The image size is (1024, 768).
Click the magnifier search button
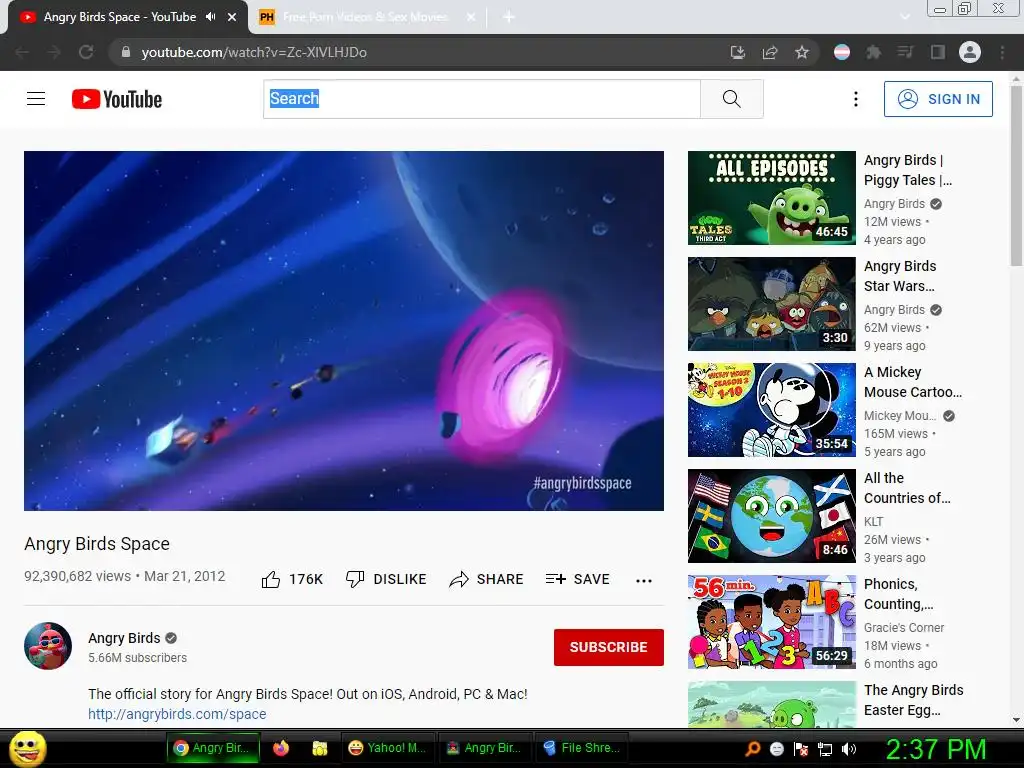[731, 99]
